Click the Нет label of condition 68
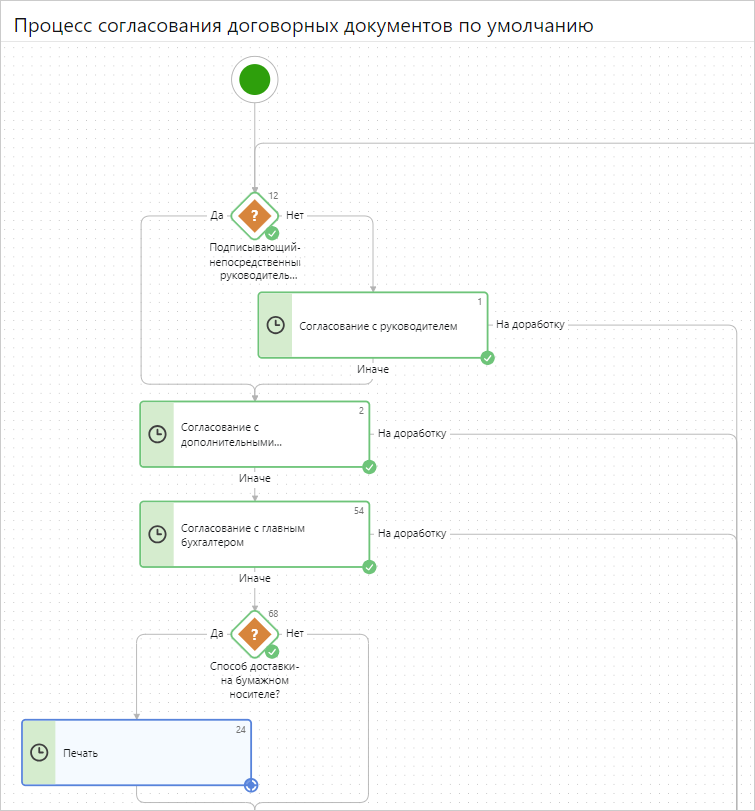 pyautogui.click(x=295, y=633)
